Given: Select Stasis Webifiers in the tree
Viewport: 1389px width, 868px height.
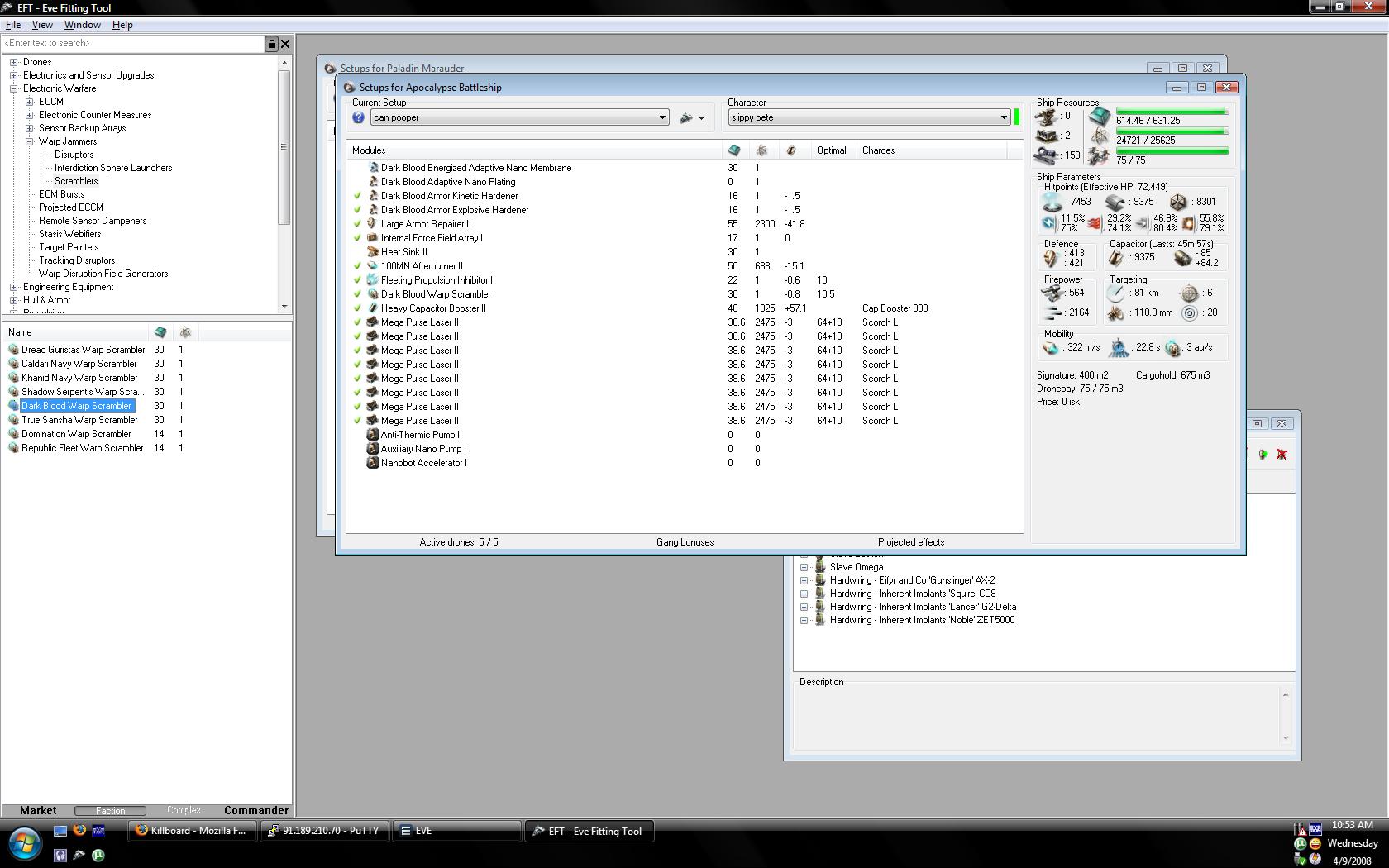Looking at the screenshot, I should click(x=70, y=234).
